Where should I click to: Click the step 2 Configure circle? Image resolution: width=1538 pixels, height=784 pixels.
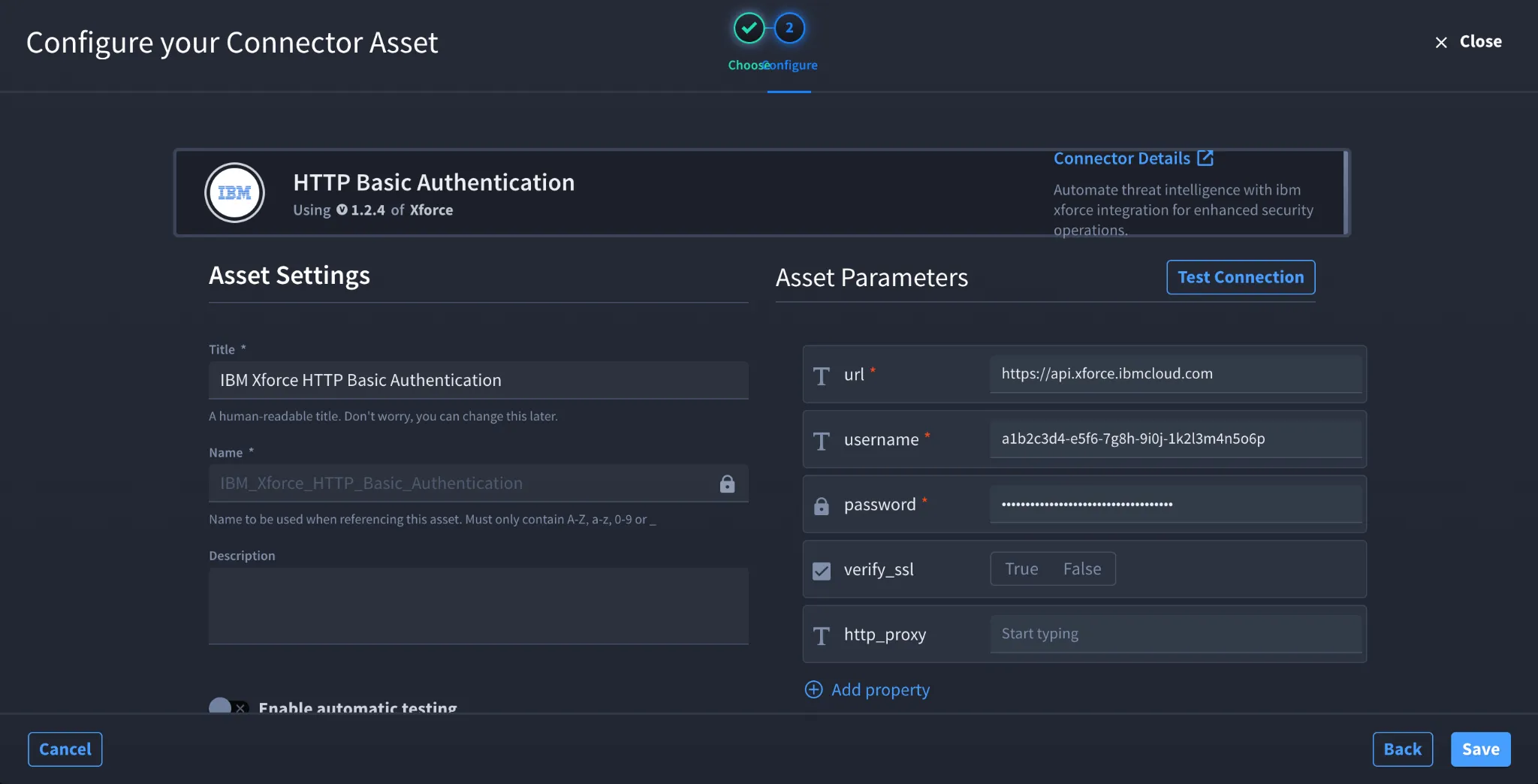click(x=789, y=29)
